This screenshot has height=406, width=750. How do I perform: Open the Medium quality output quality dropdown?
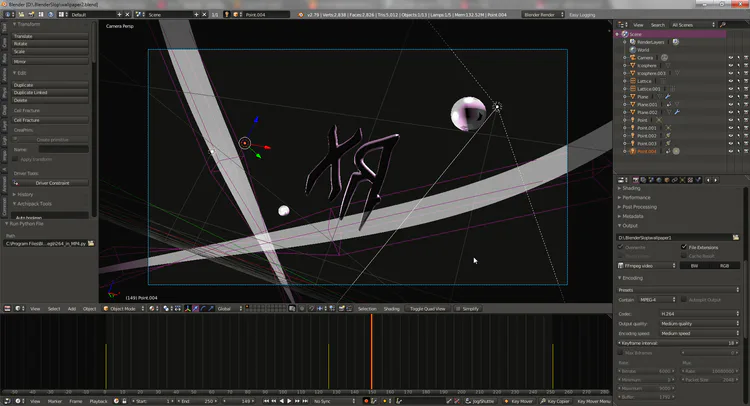pos(699,324)
